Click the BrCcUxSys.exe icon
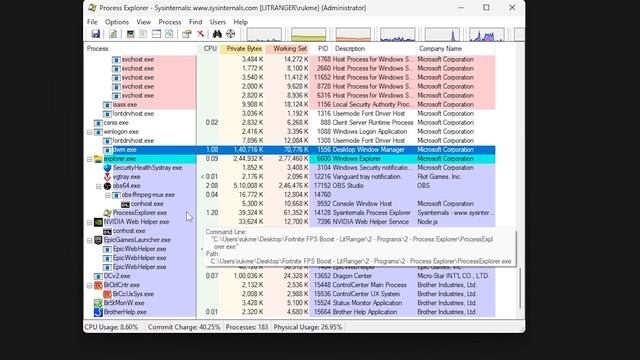Screen dimensions: 640x360 click(x=107, y=294)
